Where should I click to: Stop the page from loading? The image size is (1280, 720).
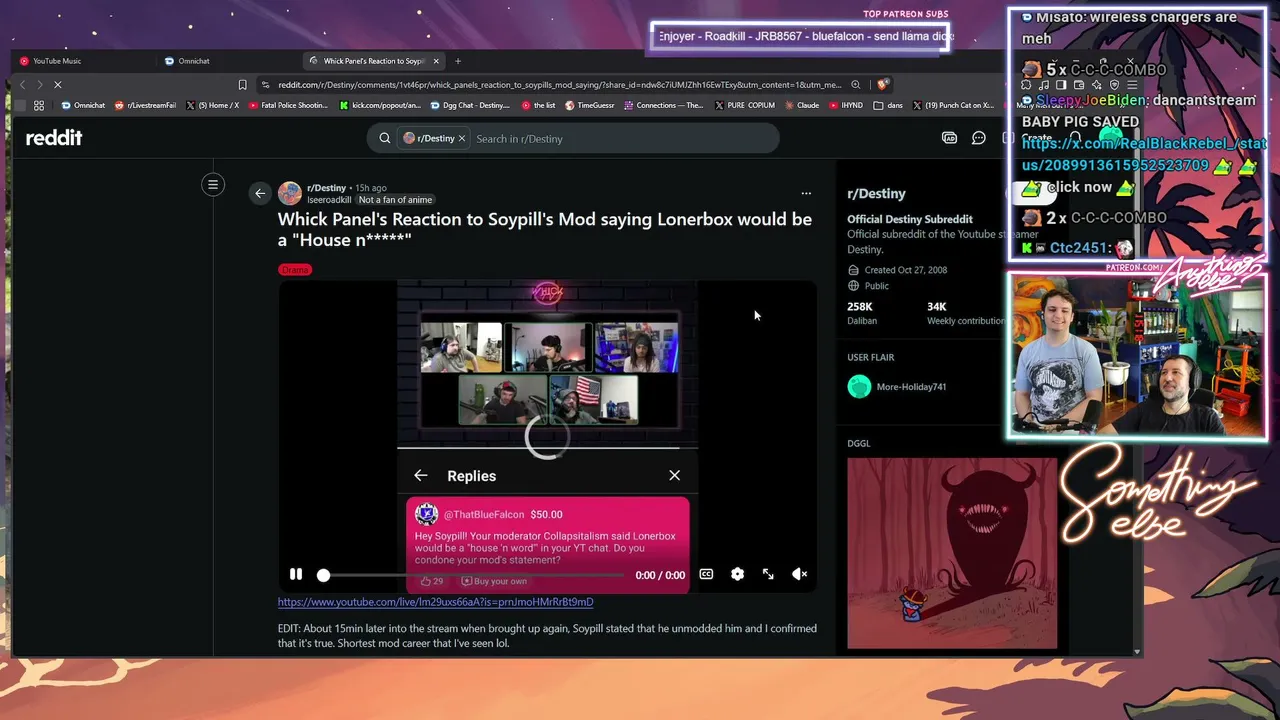(58, 85)
